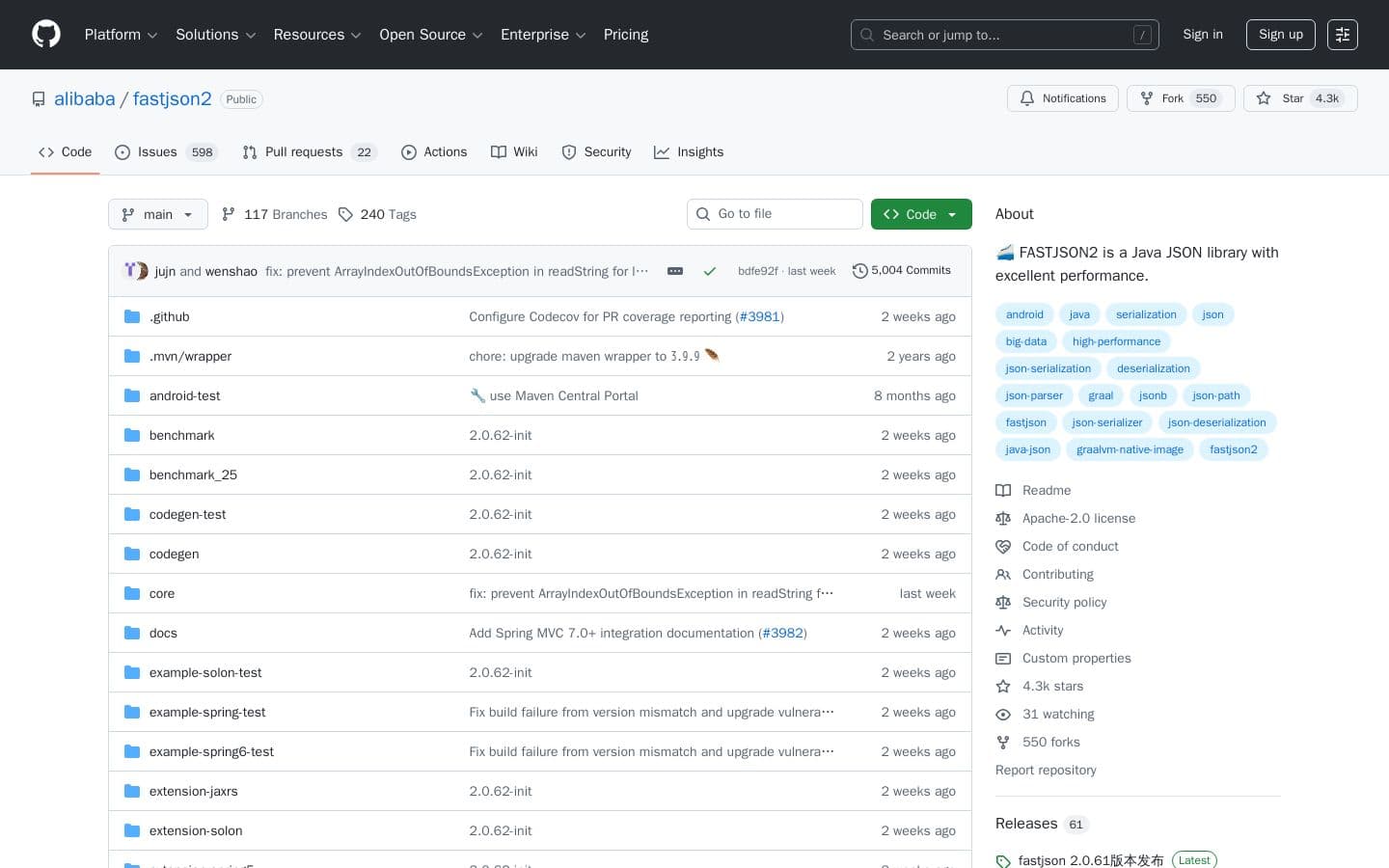Open the core folder icon

(132, 593)
